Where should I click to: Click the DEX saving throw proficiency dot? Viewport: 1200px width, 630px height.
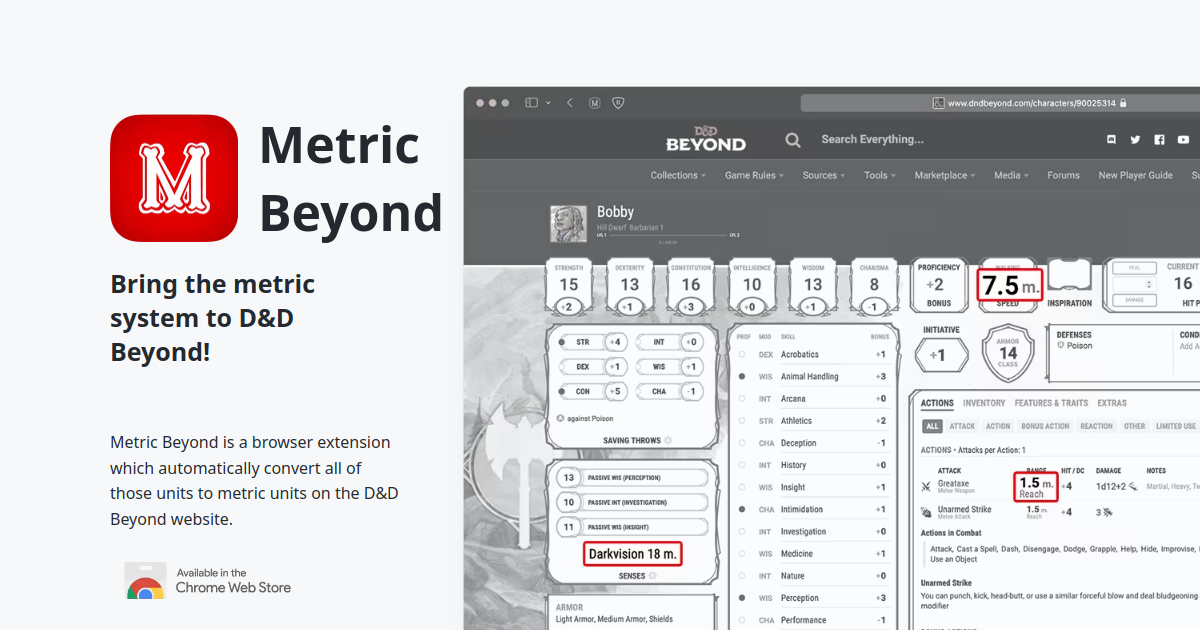coord(562,367)
